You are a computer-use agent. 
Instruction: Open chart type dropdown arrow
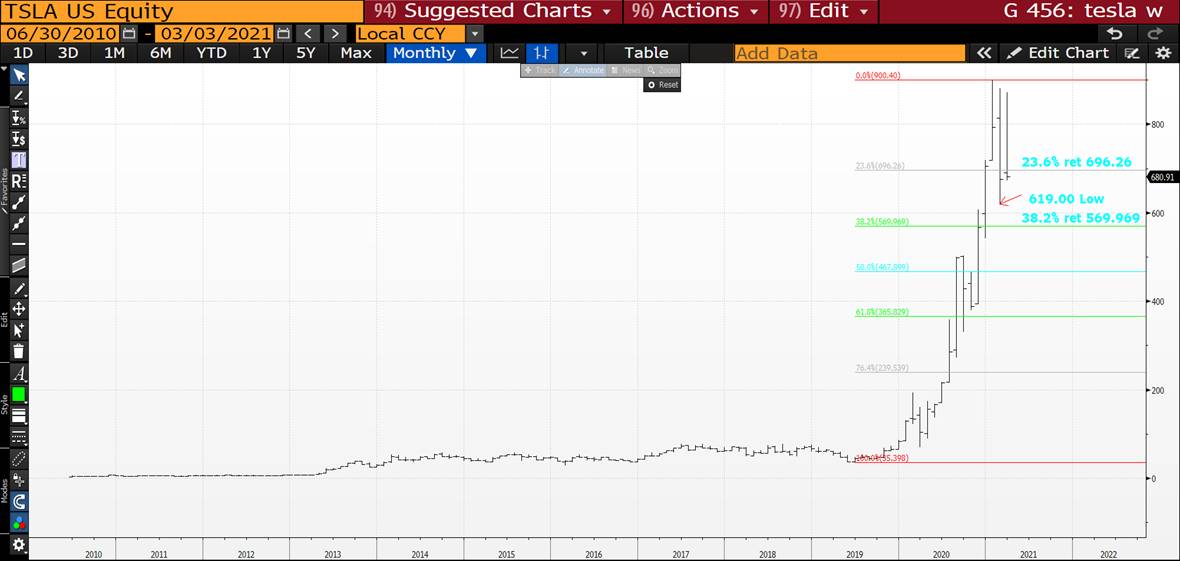(x=583, y=53)
